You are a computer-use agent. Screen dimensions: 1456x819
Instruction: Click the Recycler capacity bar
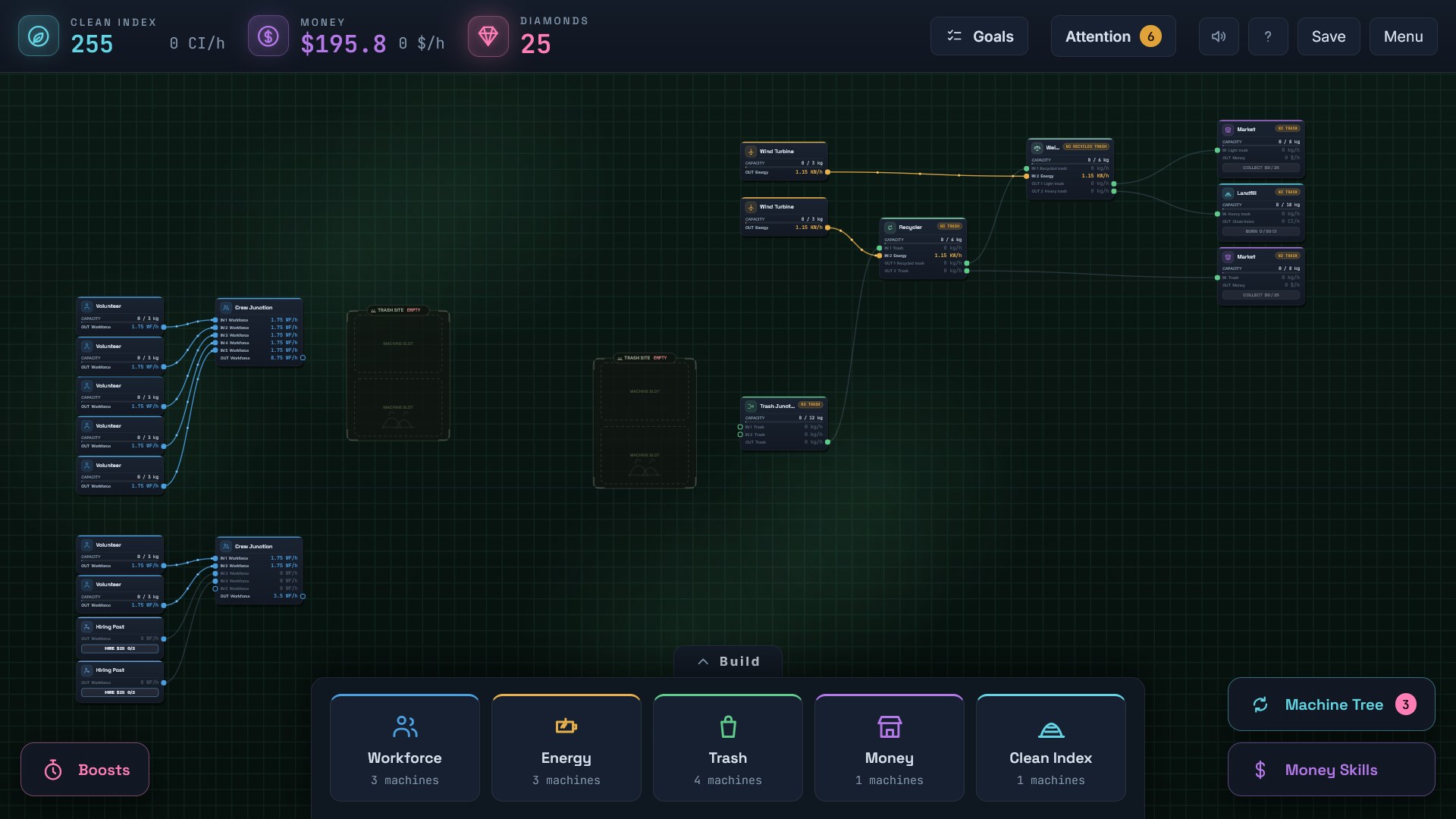[x=923, y=243]
